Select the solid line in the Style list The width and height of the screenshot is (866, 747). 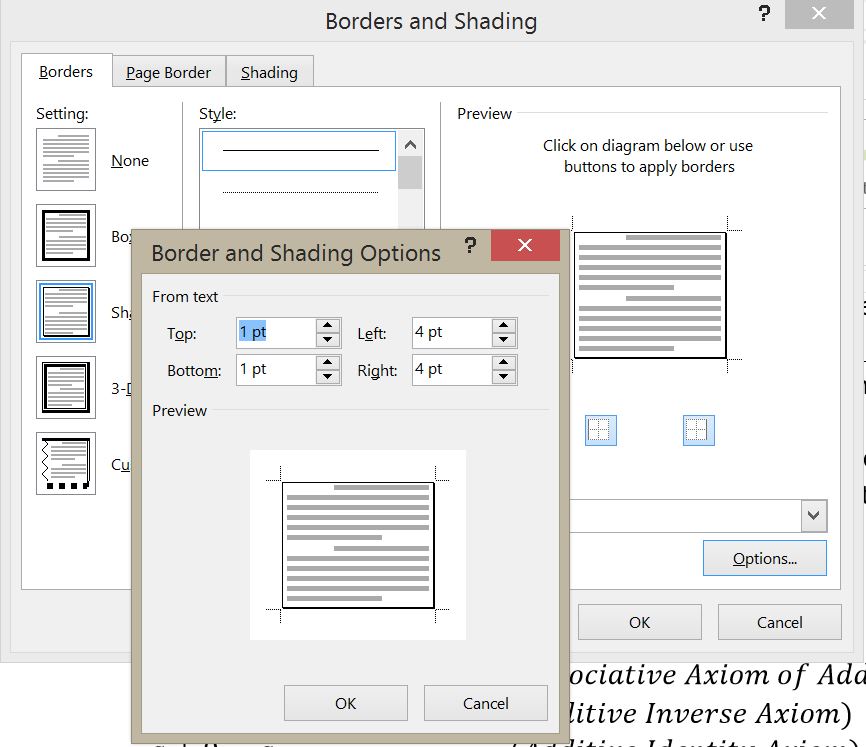tap(297, 150)
